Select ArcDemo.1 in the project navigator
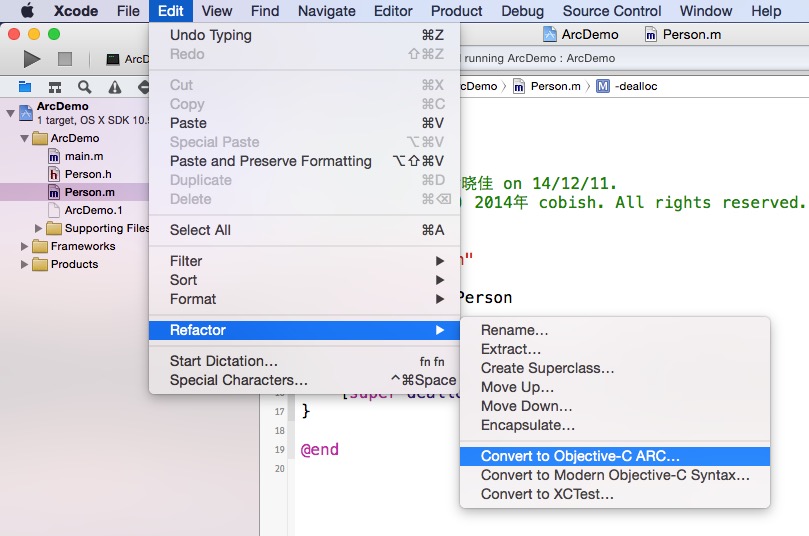 93,210
